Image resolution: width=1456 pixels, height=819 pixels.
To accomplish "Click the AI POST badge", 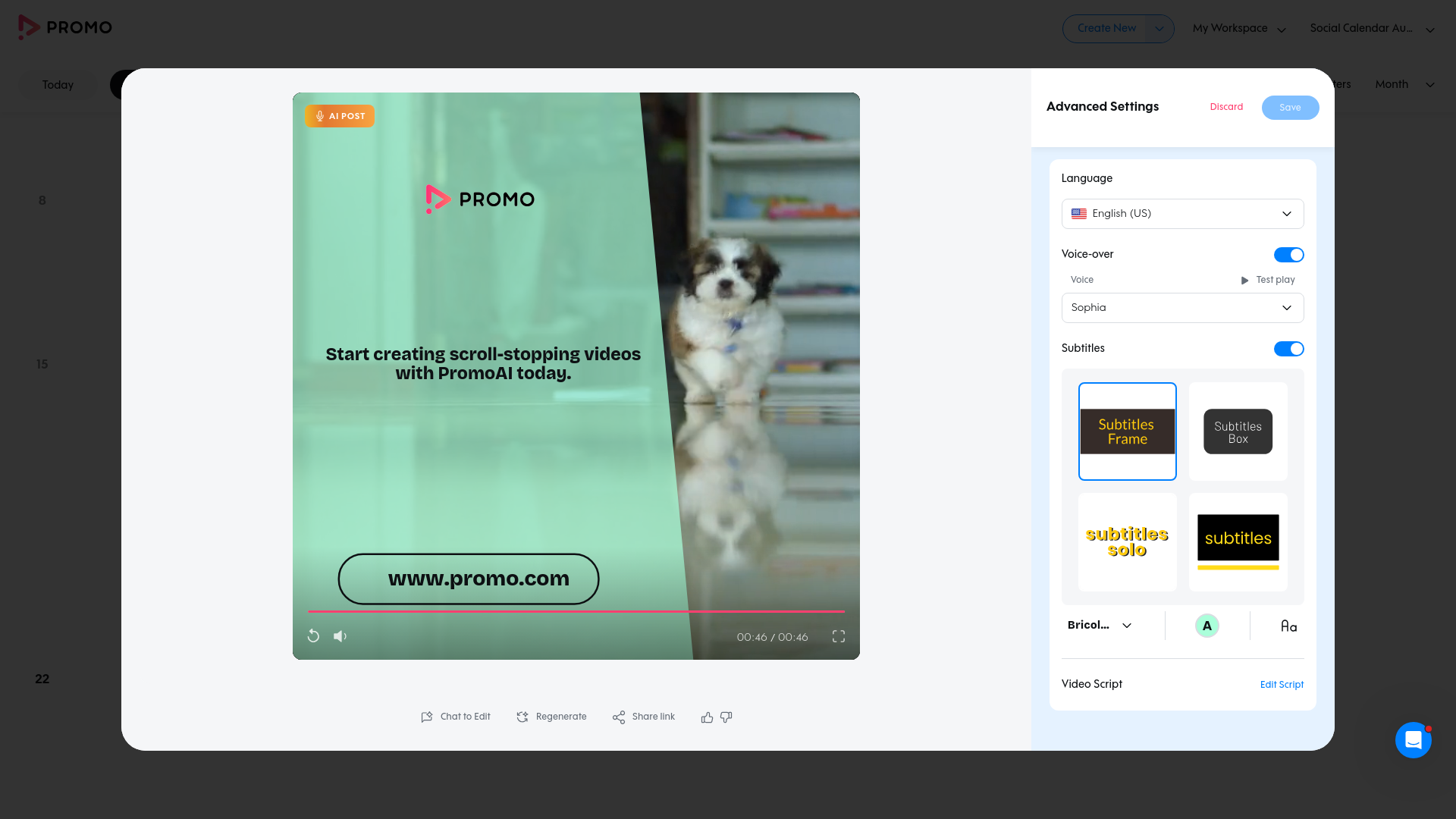I will point(340,116).
